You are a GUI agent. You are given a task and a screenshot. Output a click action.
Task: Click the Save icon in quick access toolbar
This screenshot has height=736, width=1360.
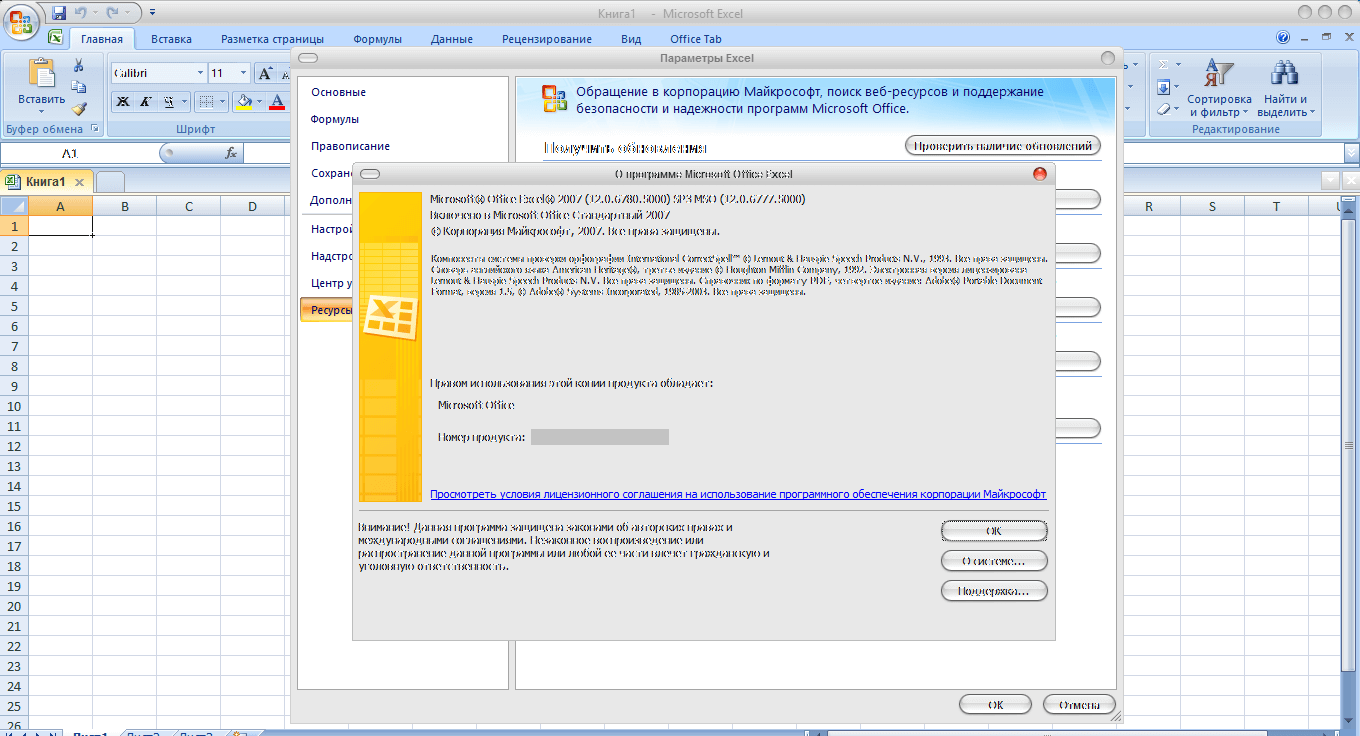tap(59, 13)
